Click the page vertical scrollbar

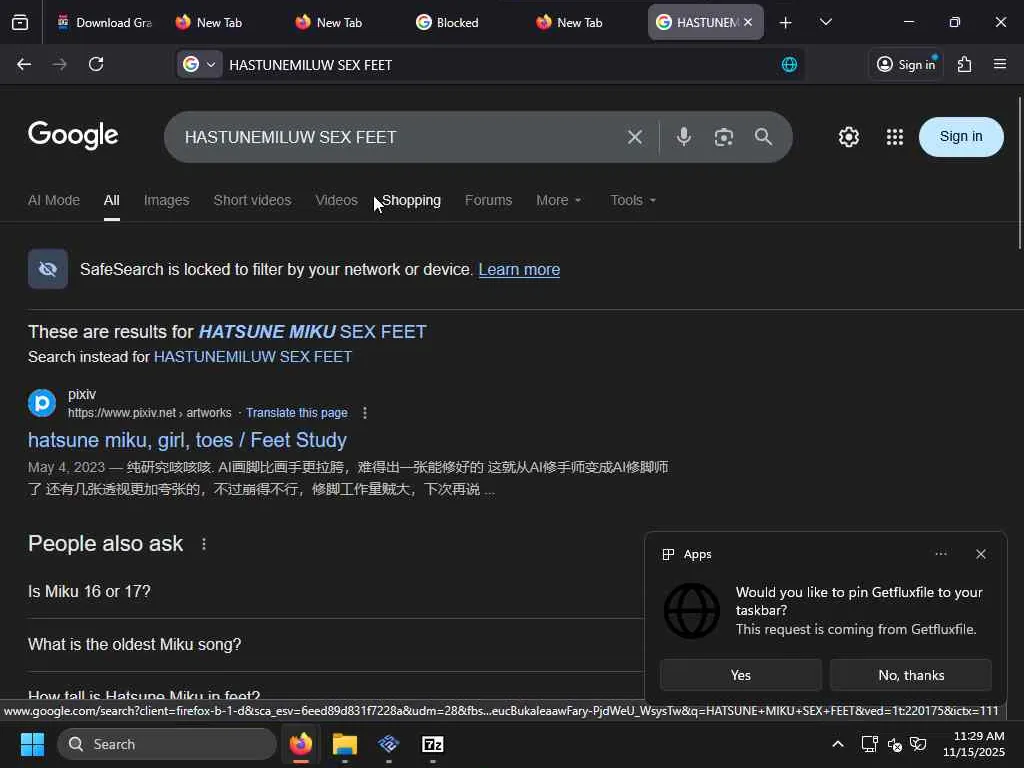1019,172
